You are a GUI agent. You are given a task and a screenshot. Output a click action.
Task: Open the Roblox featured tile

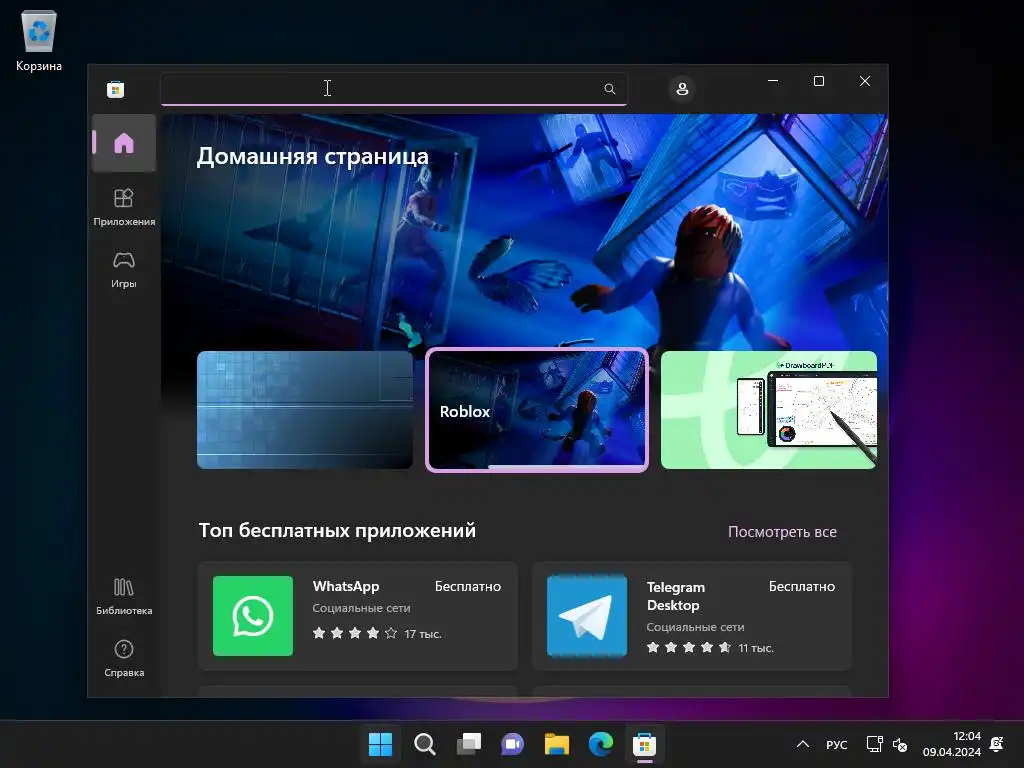tap(537, 409)
